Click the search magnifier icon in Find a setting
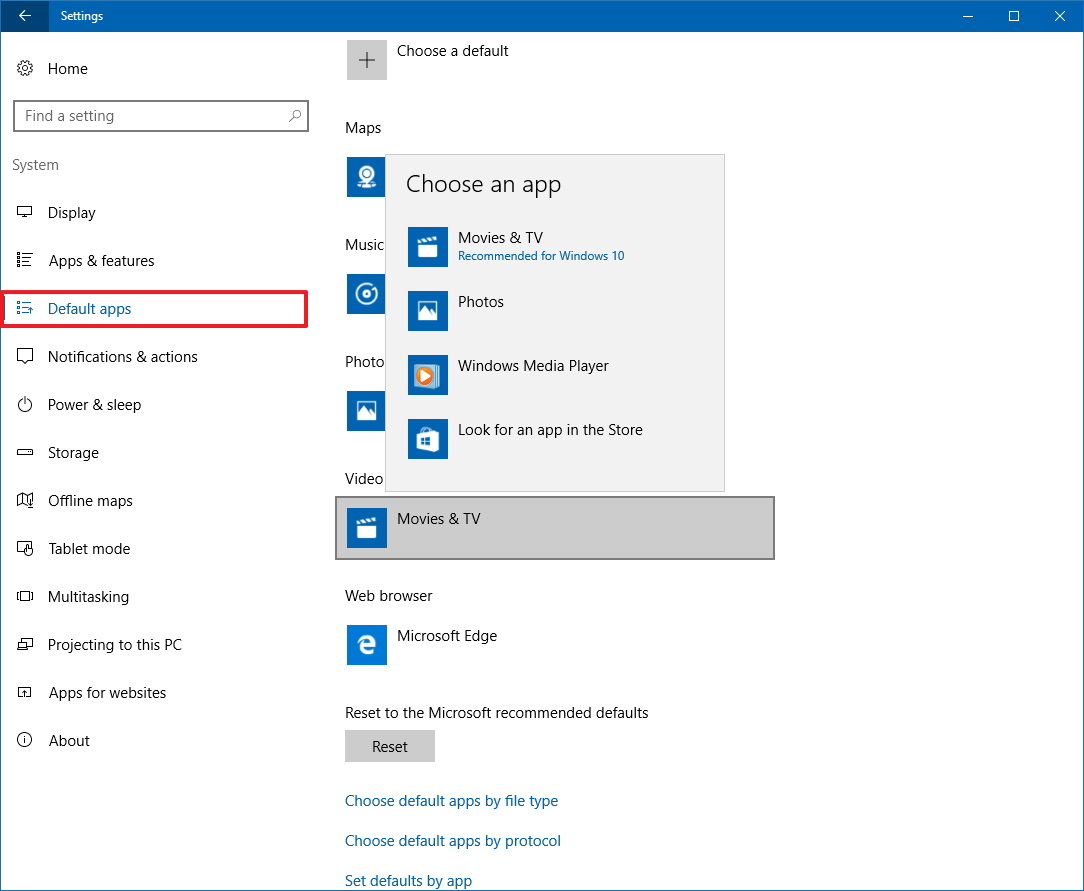Viewport: 1084px width, 891px height. coord(295,115)
